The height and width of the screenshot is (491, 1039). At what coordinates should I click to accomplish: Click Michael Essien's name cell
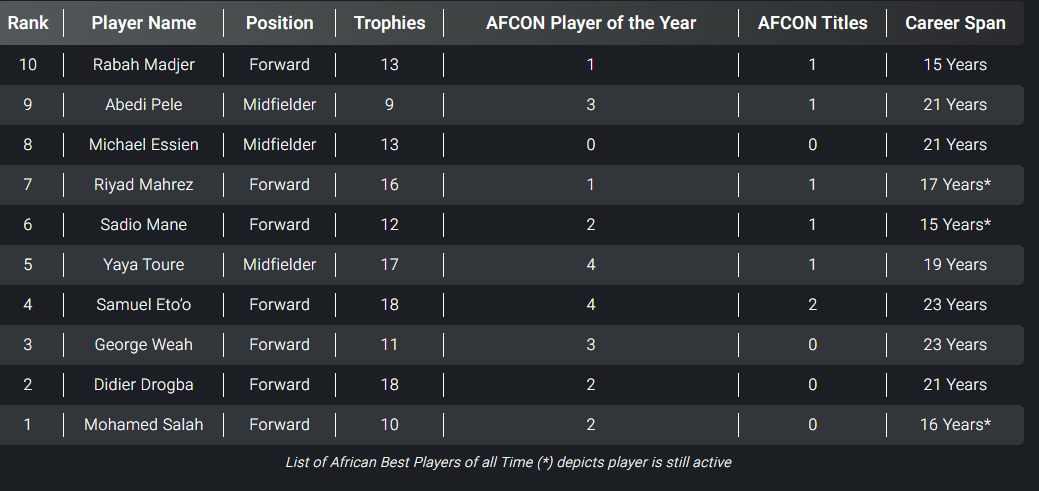[143, 145]
